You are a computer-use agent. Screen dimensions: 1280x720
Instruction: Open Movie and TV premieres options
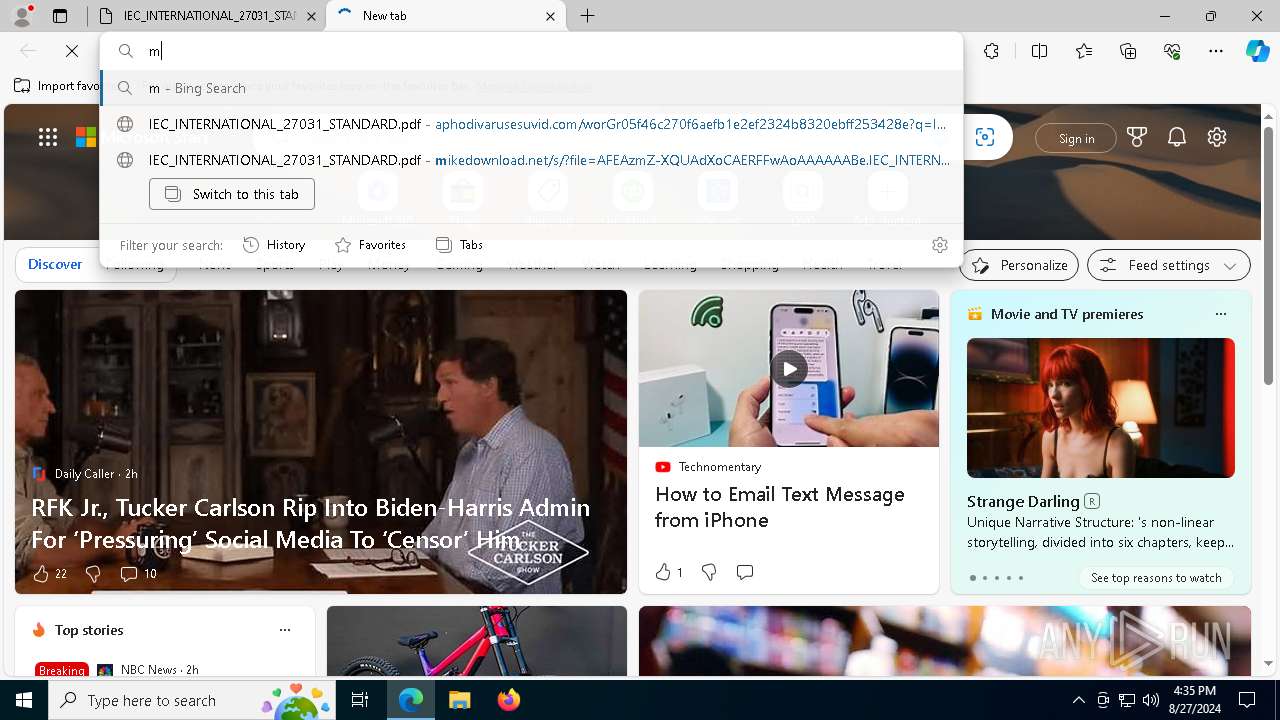(1220, 314)
